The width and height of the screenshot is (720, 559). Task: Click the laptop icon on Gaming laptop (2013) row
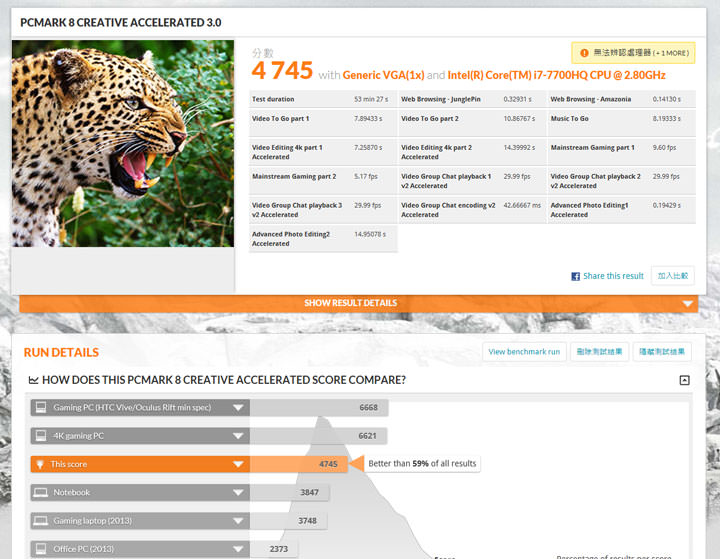coord(40,521)
